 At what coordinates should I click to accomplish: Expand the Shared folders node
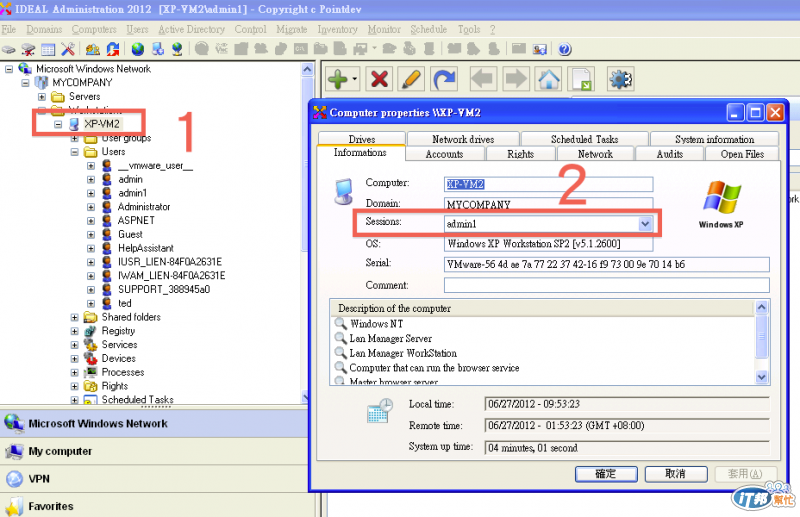(x=74, y=317)
